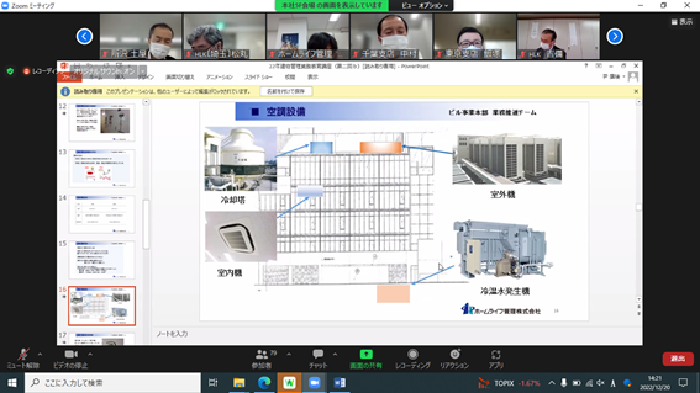
Task: Expand the audio options caret beside mute
Action: click(40, 354)
